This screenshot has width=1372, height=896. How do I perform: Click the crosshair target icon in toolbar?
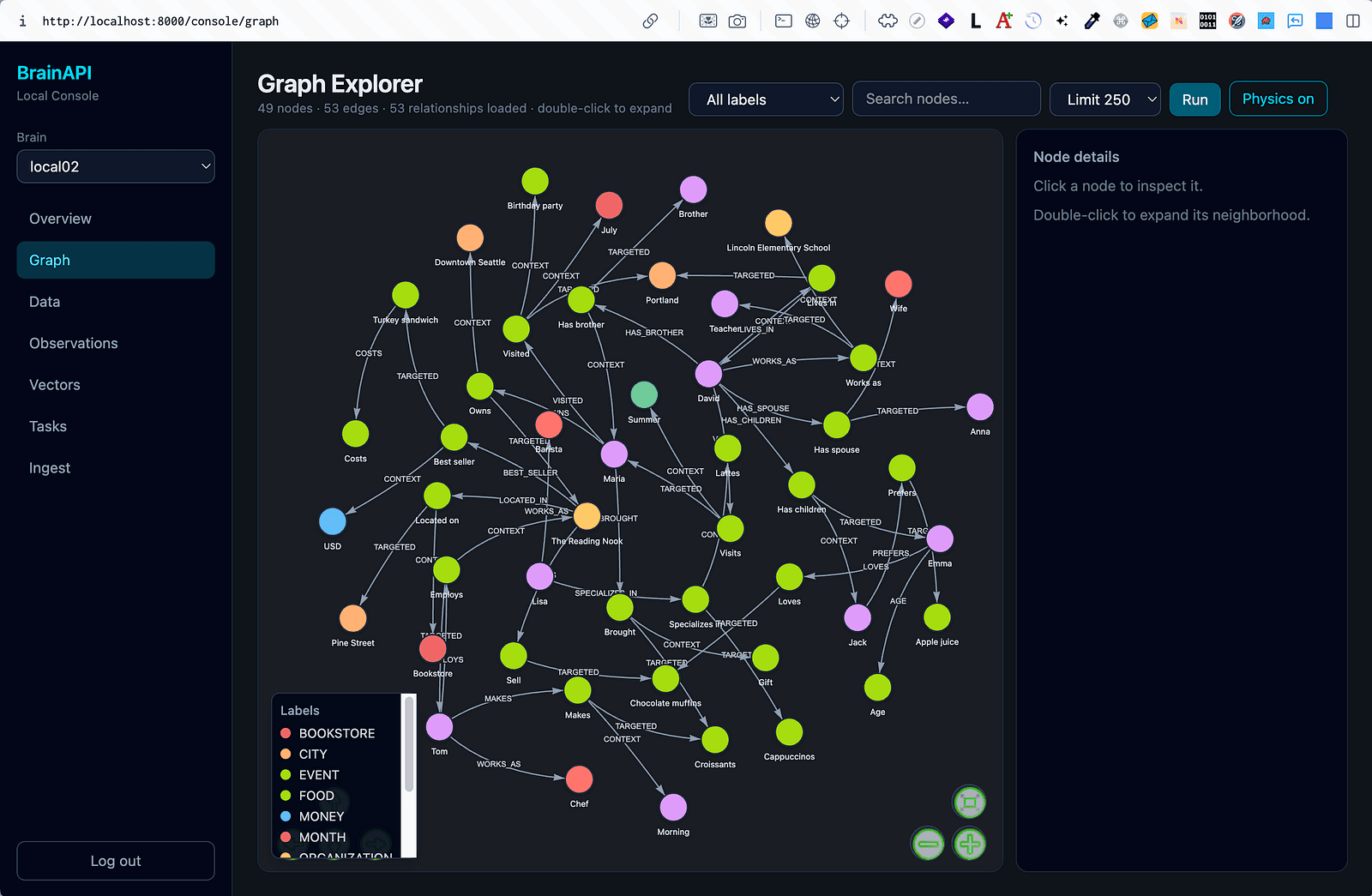tap(842, 21)
